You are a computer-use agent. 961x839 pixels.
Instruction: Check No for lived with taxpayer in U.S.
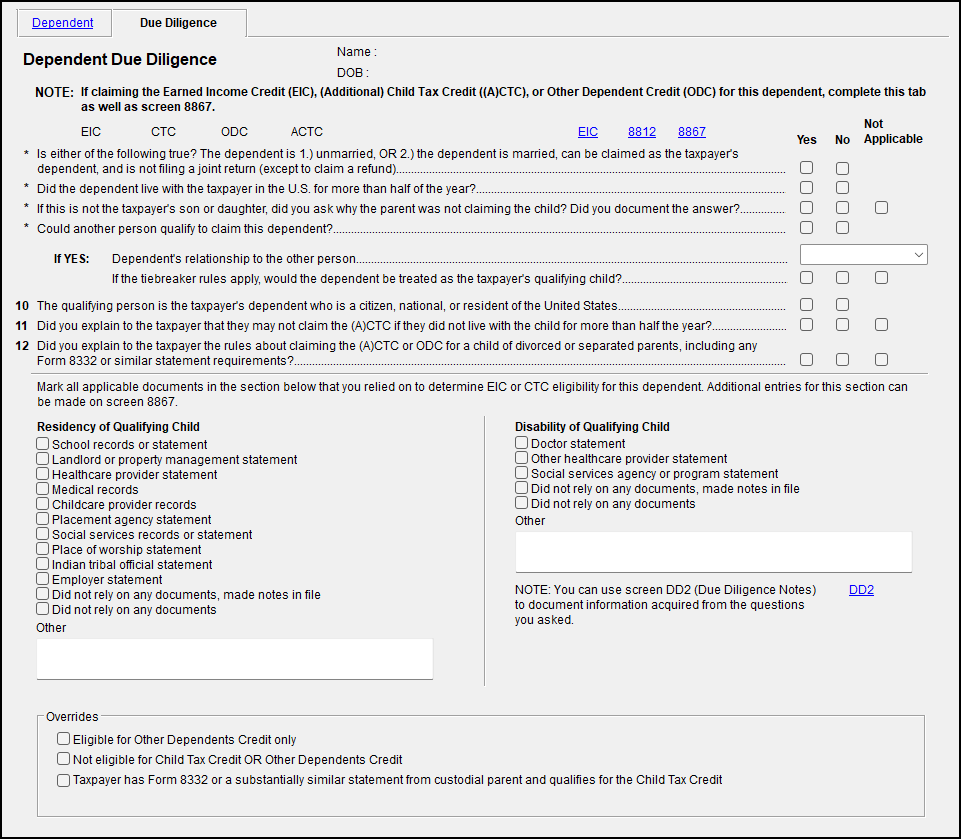842,188
